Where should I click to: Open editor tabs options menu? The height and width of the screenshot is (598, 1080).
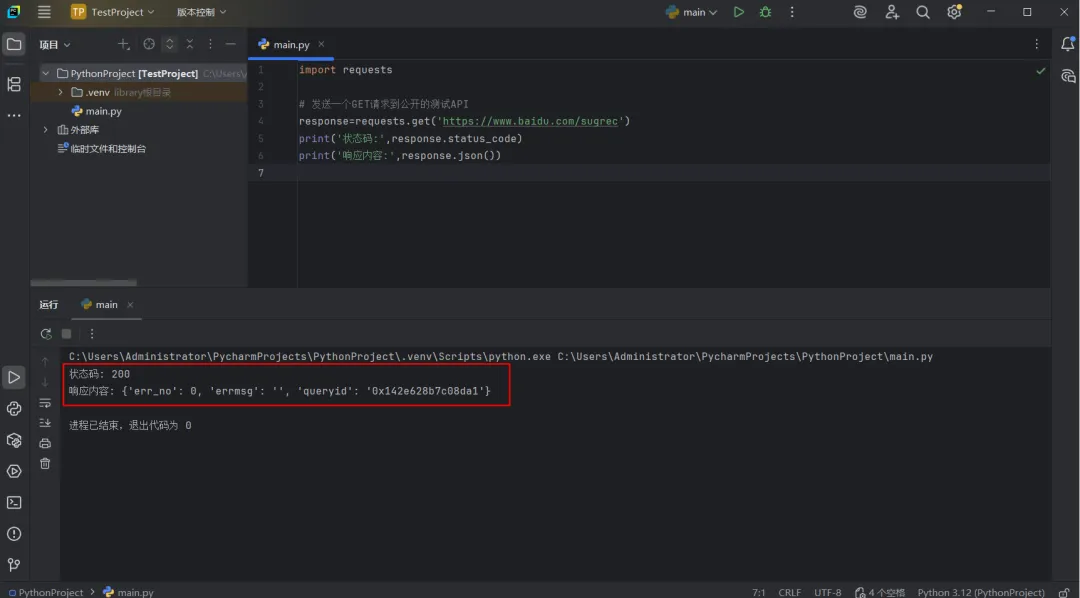[x=1036, y=44]
